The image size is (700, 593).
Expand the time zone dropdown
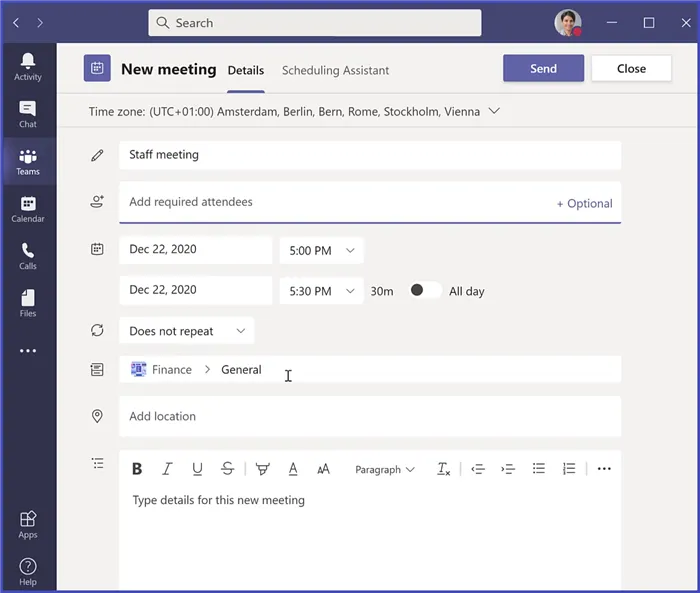coord(494,111)
